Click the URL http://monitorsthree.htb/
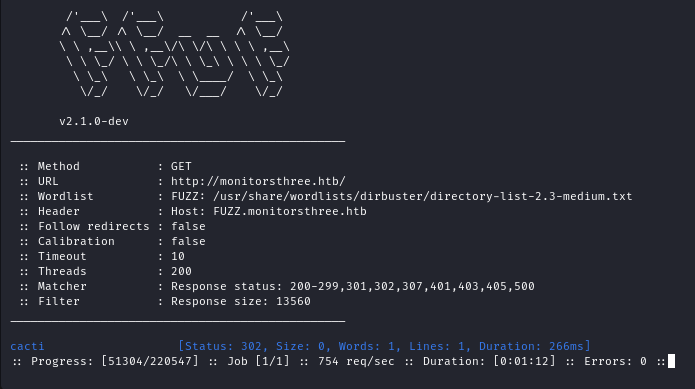Image resolution: width=695 pixels, height=389 pixels. point(258,182)
